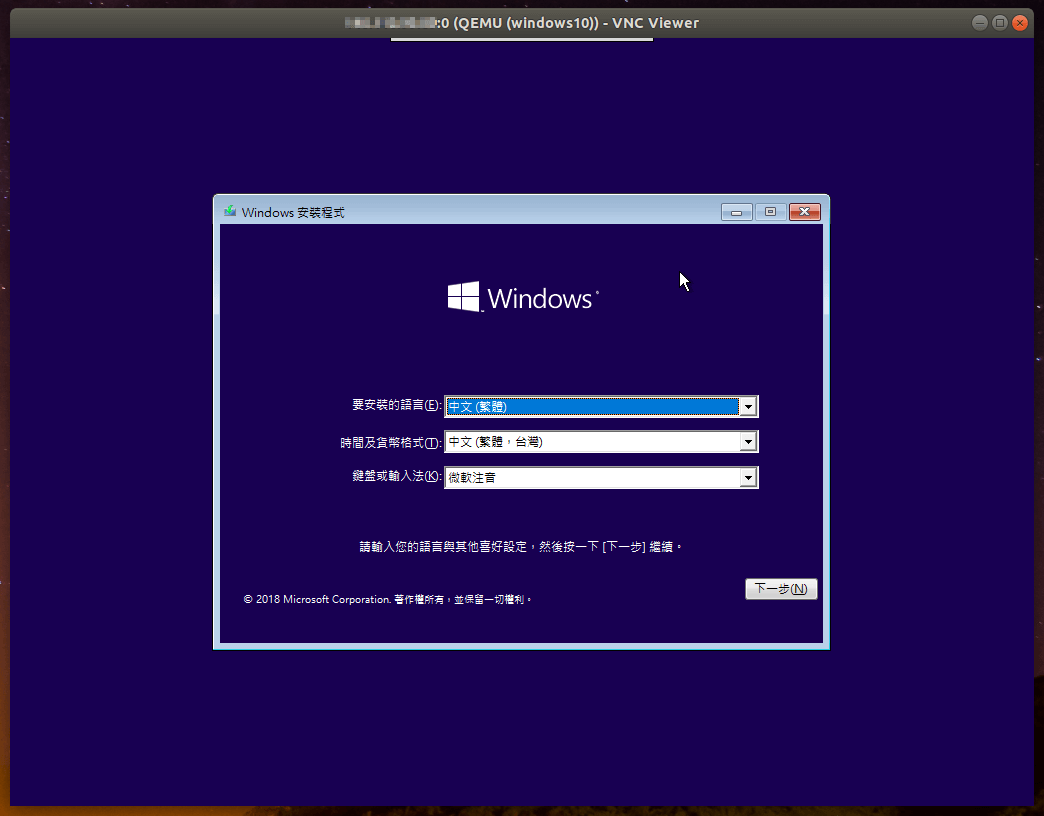Minimize the VNC Viewer window
The image size is (1044, 816).
coord(979,22)
